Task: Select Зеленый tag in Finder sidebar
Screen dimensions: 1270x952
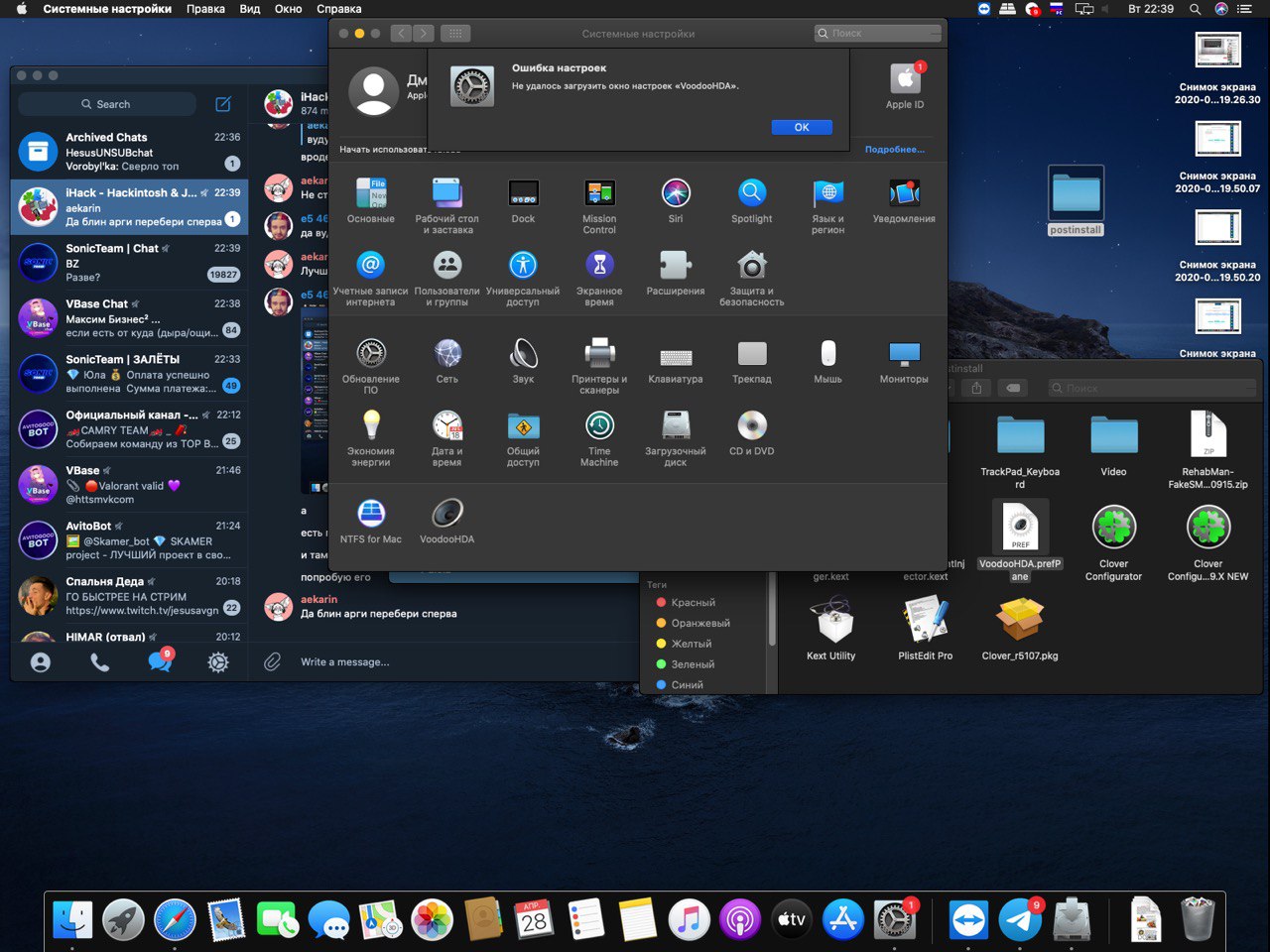Action: 684,664
